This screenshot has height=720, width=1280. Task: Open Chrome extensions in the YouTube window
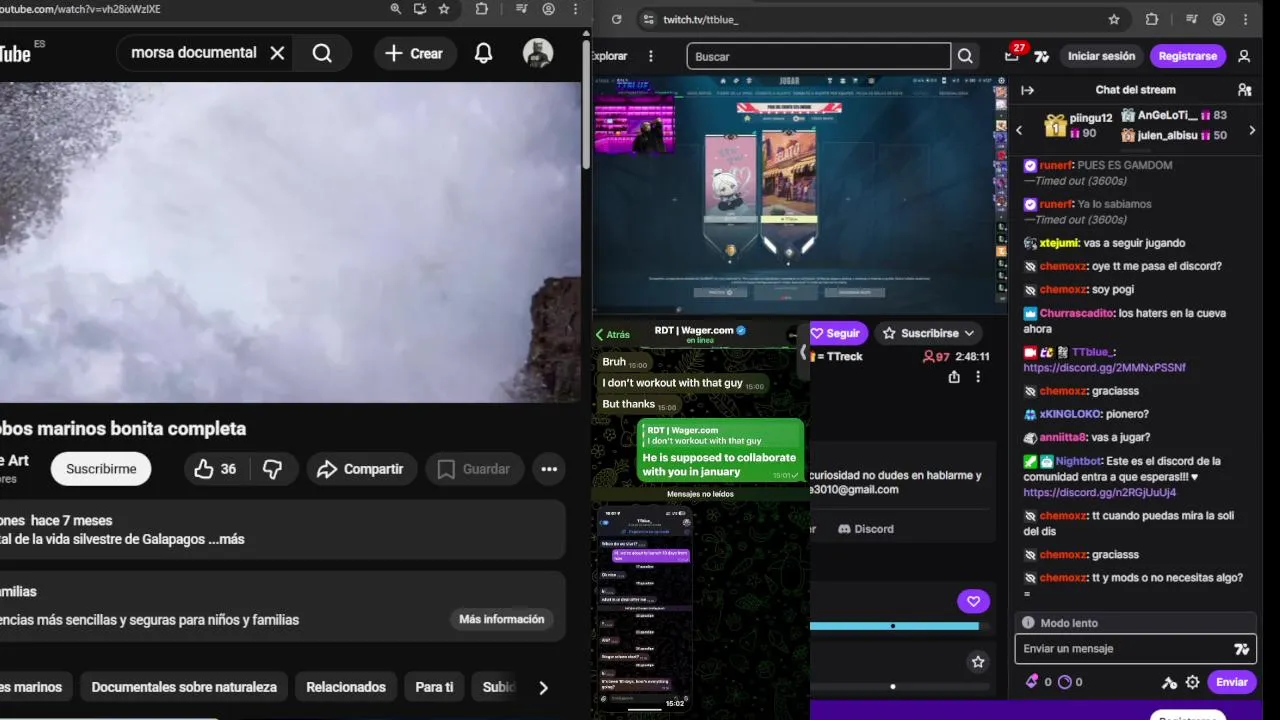[x=482, y=9]
